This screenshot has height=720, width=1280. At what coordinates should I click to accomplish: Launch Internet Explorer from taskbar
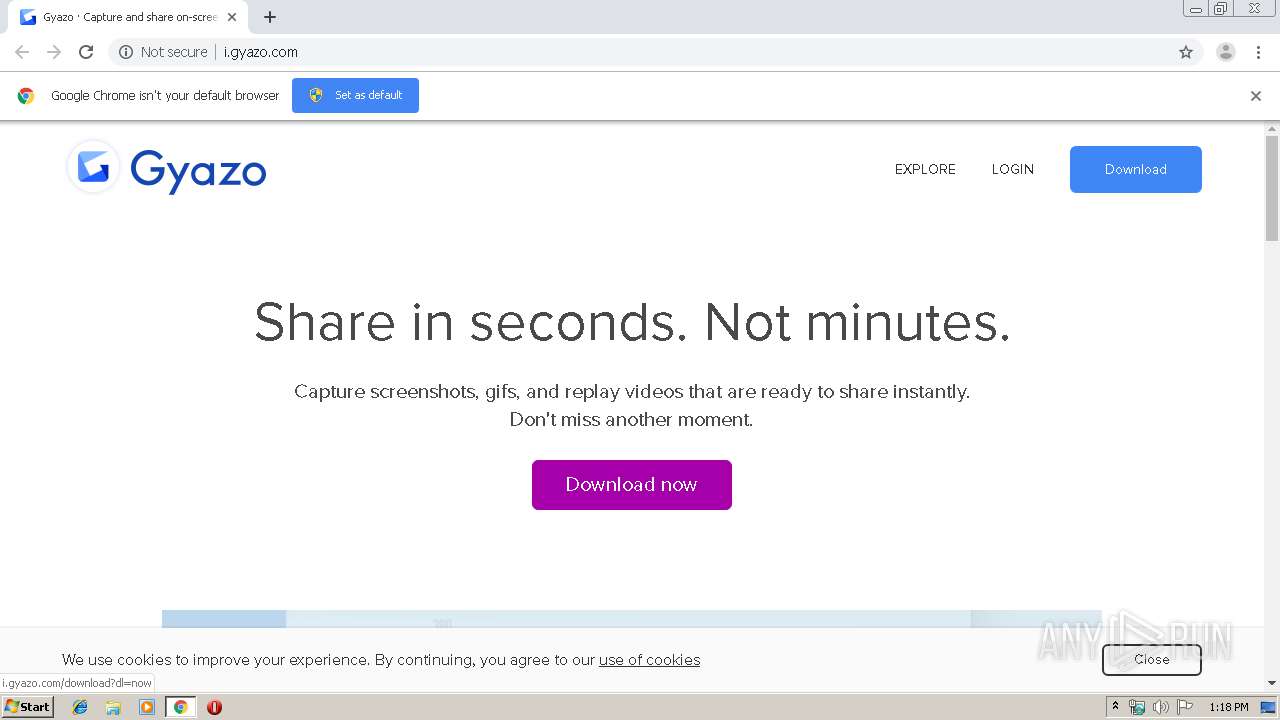pos(80,707)
